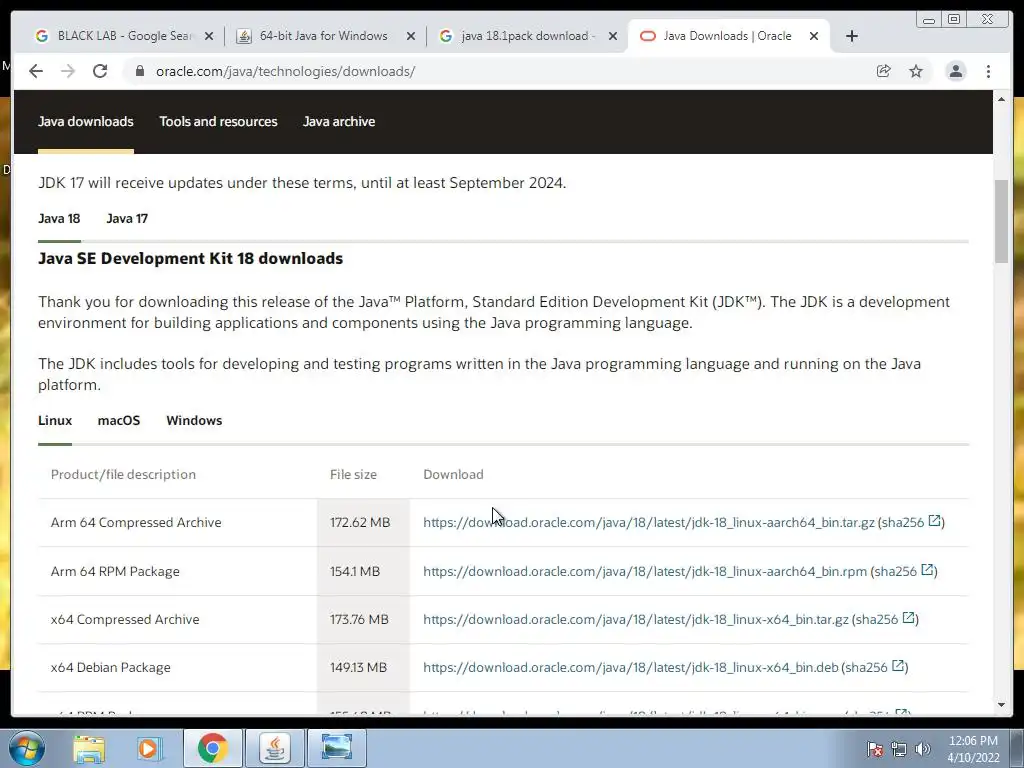Open sha256 link icon for aarch64 tar.gz

tap(935, 520)
